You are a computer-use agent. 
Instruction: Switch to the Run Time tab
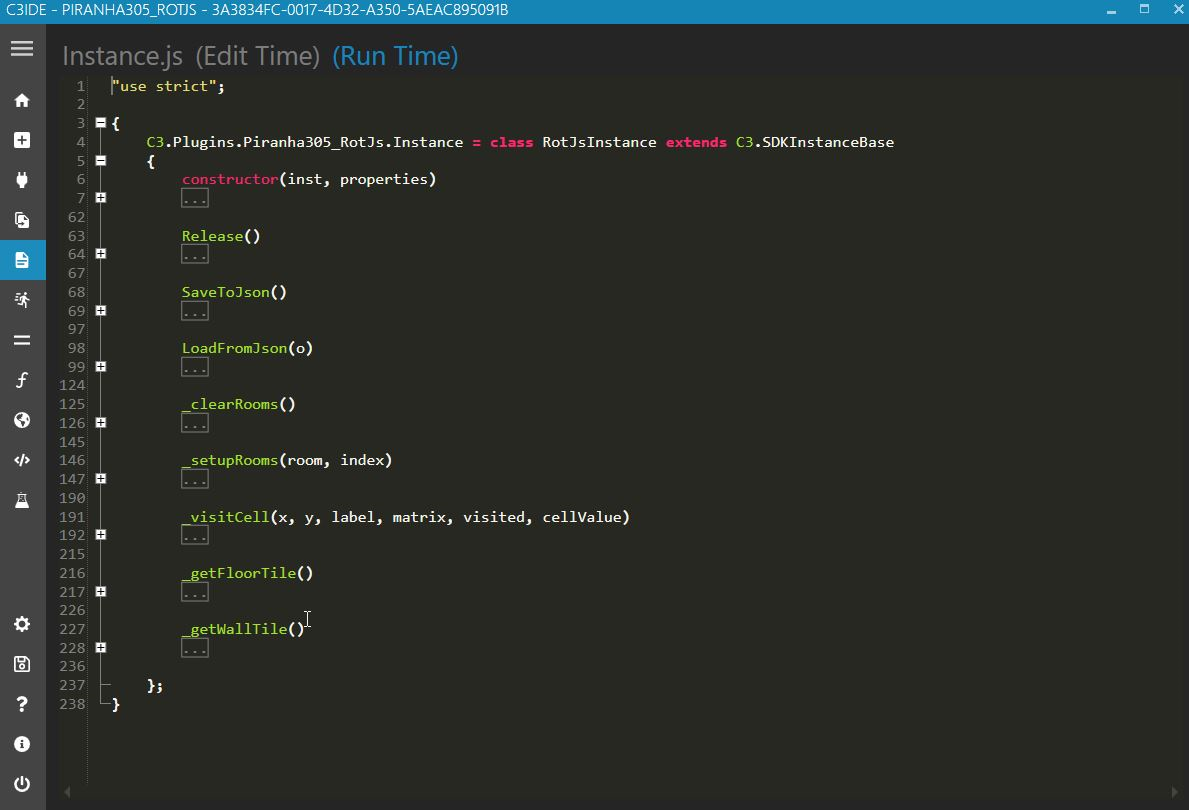tap(395, 56)
